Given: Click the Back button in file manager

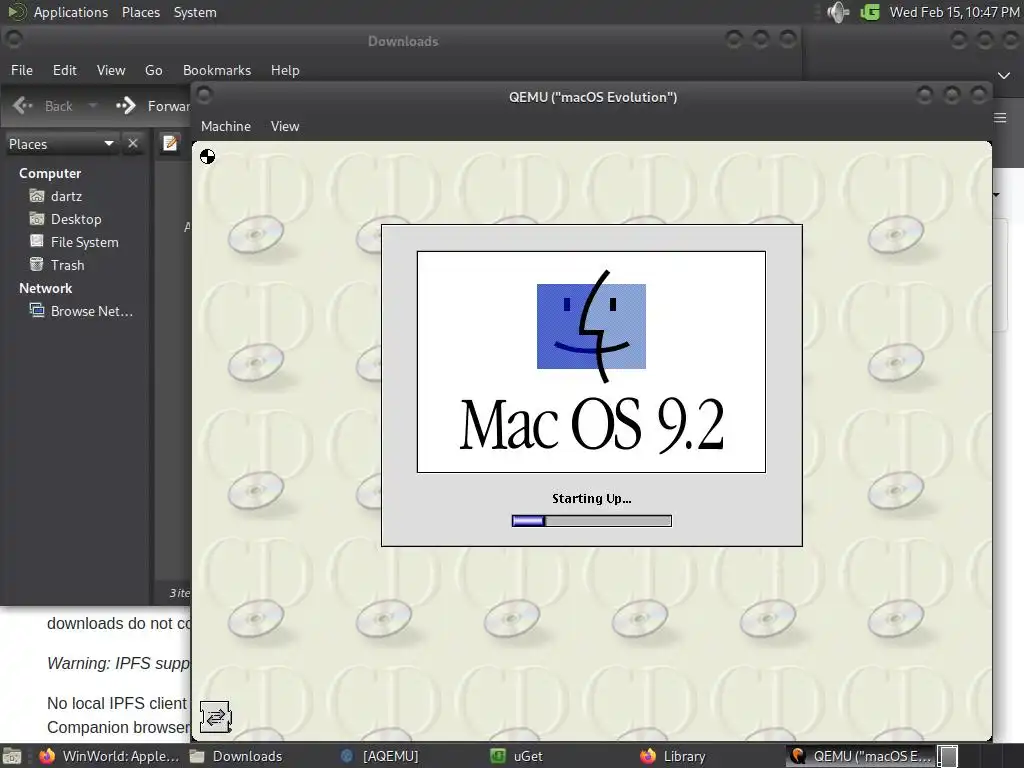Looking at the screenshot, I should click(43, 106).
